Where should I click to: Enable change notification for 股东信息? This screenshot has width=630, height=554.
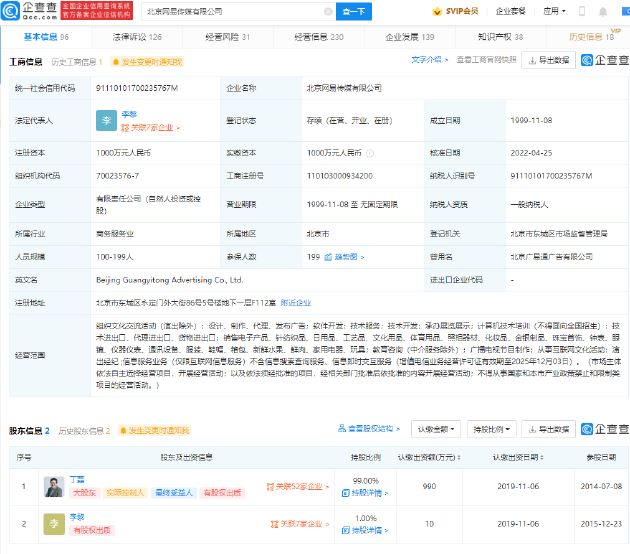tap(156, 431)
